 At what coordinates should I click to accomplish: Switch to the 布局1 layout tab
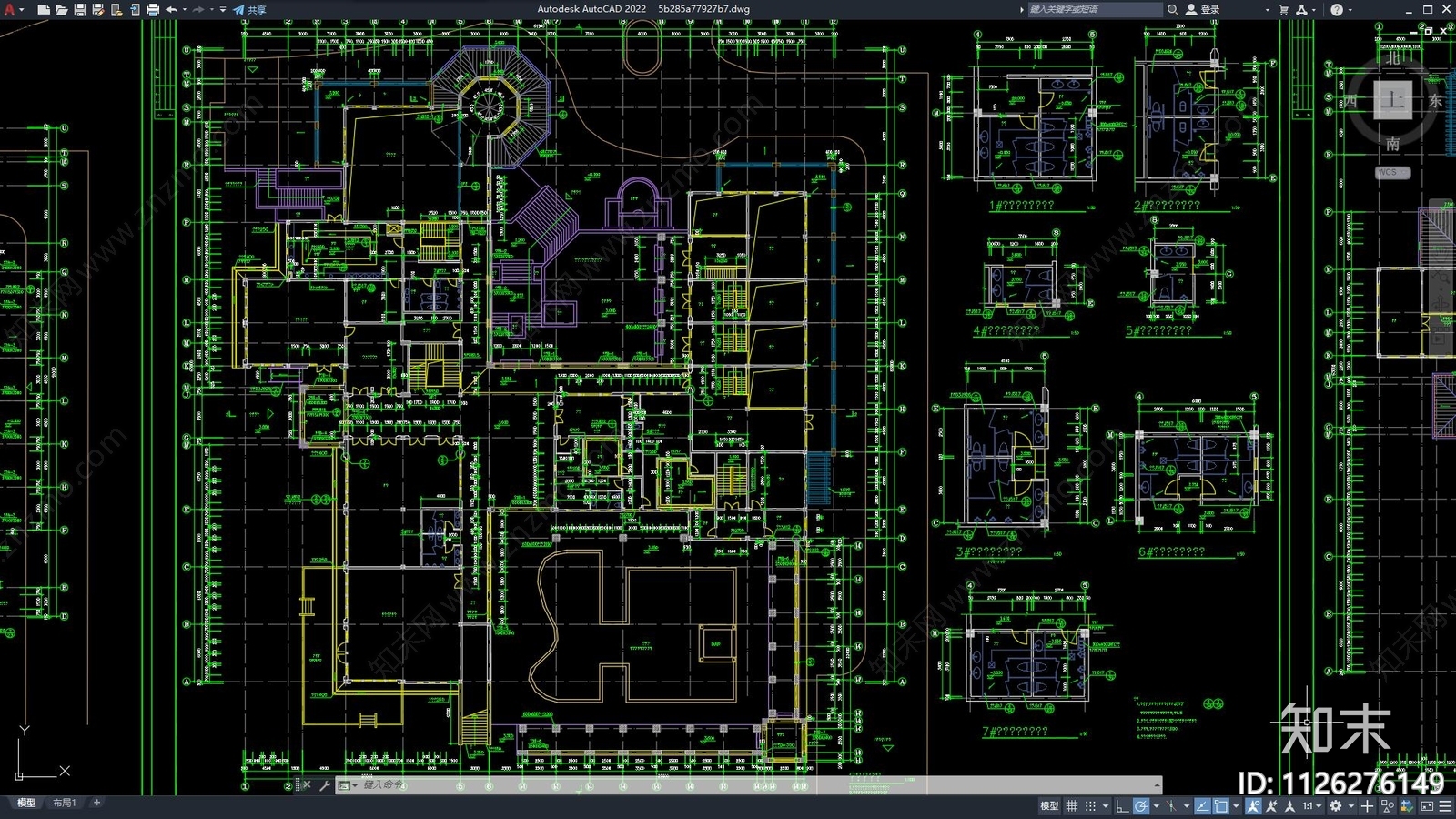(x=64, y=803)
